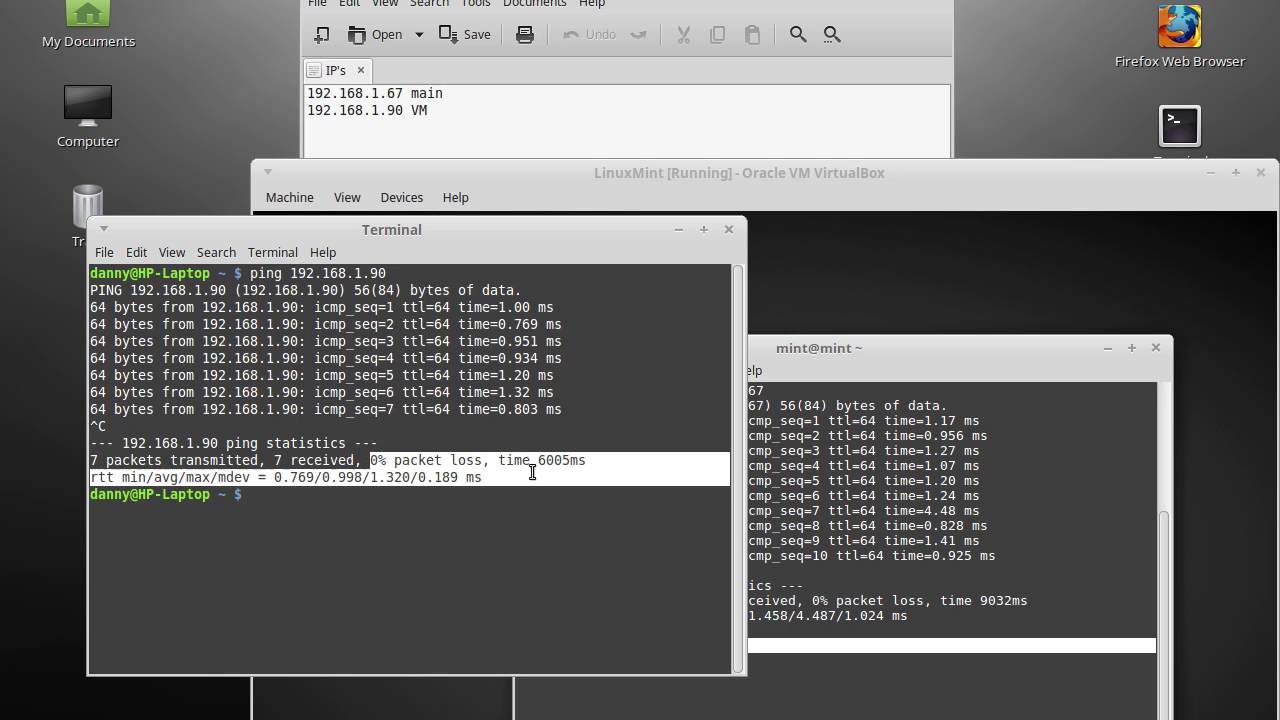Open the Terminal window menu arrow in titlebar
Image resolution: width=1280 pixels, height=720 pixels.
(x=103, y=229)
